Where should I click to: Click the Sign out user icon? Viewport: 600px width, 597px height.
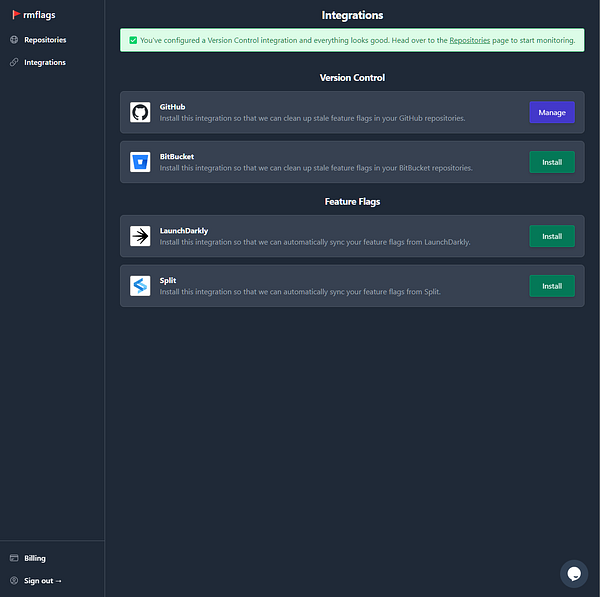click(x=14, y=581)
